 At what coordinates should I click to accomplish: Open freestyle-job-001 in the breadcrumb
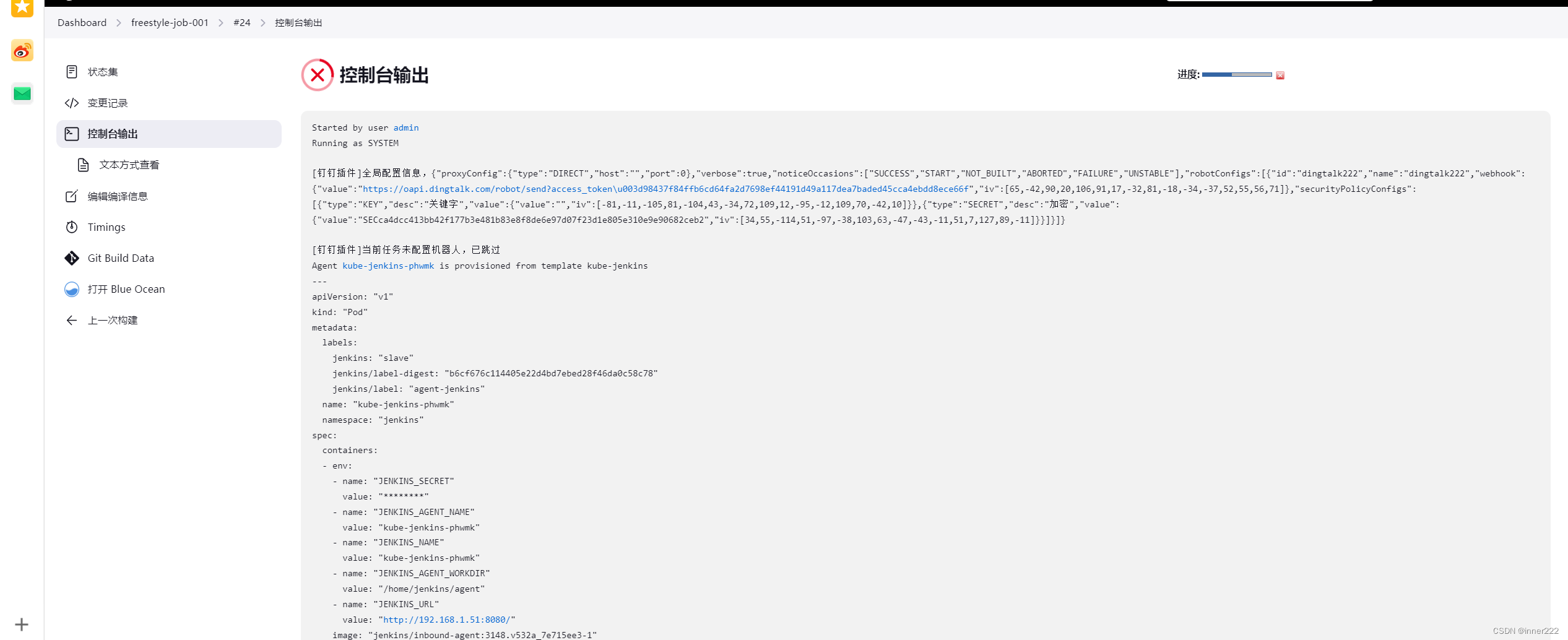click(170, 23)
